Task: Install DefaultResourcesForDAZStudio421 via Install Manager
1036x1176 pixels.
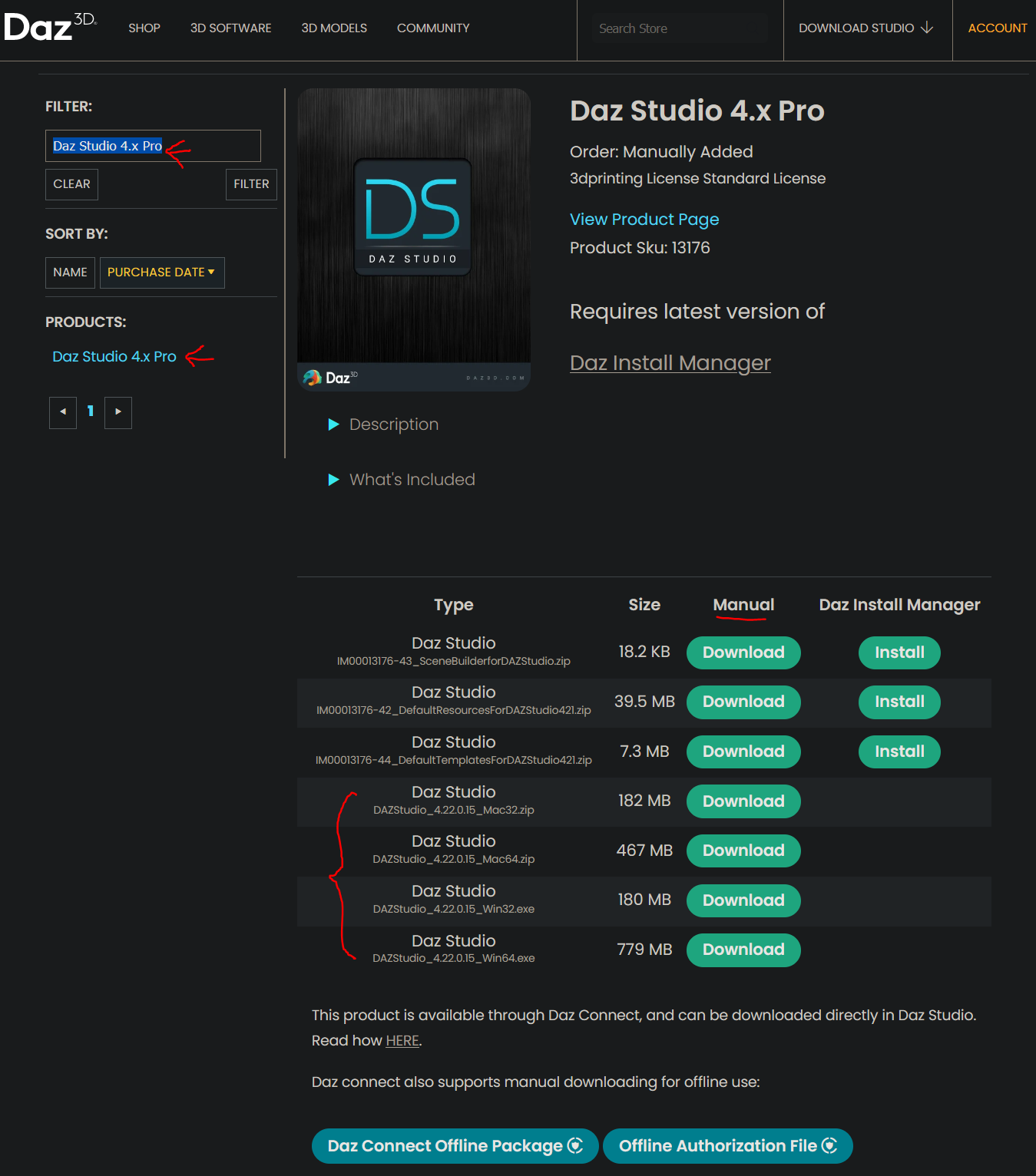Action: [x=899, y=702]
